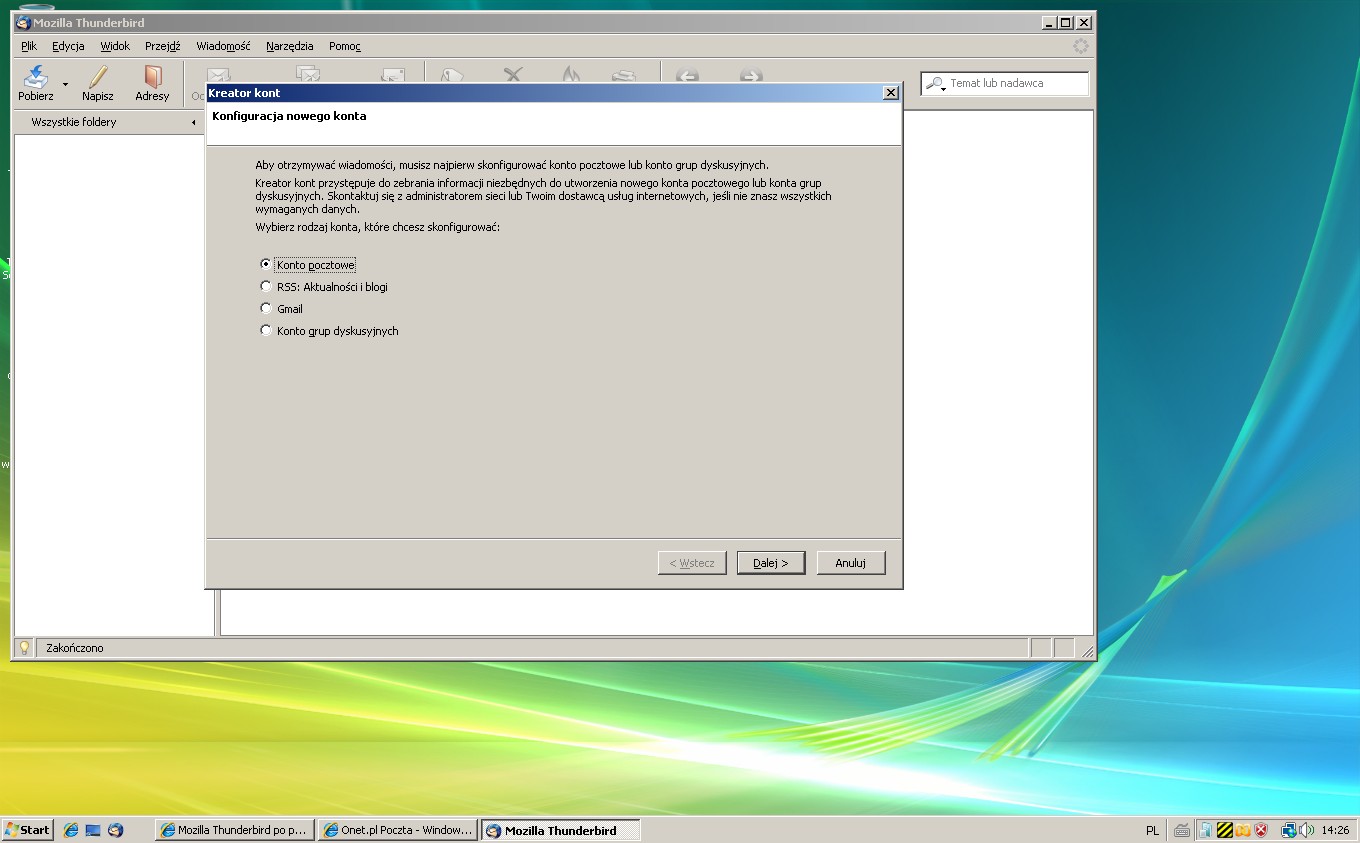Open the Pobierz dropdown arrow
This screenshot has height=843, width=1360.
(x=65, y=84)
